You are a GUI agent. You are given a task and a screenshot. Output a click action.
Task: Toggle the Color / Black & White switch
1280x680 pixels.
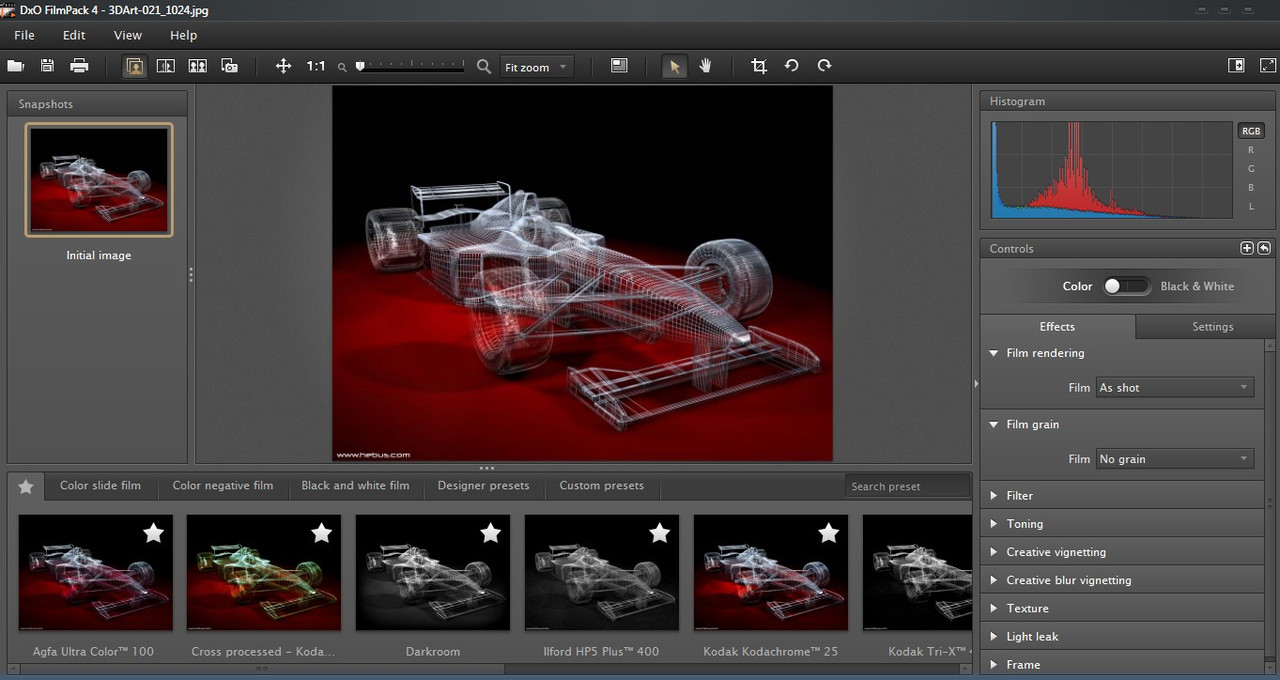pos(1127,286)
